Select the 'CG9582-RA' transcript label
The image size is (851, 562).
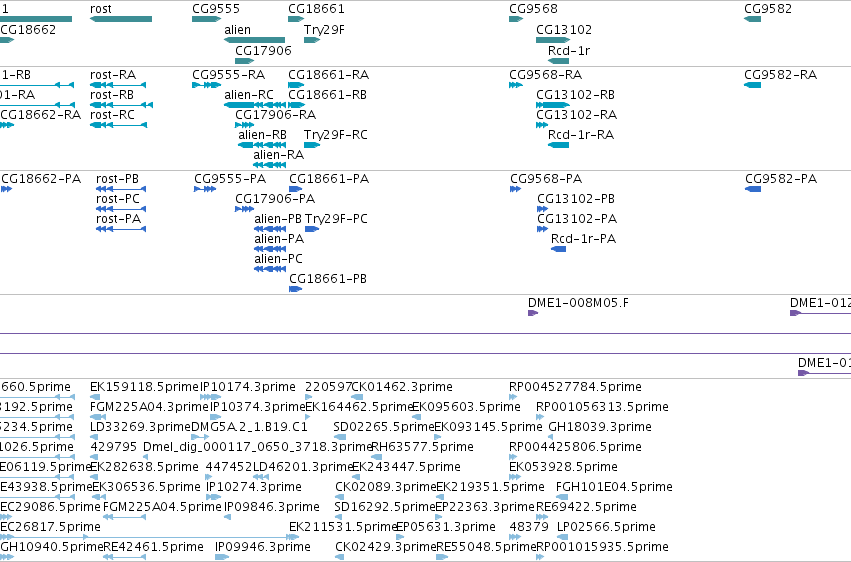click(x=780, y=75)
